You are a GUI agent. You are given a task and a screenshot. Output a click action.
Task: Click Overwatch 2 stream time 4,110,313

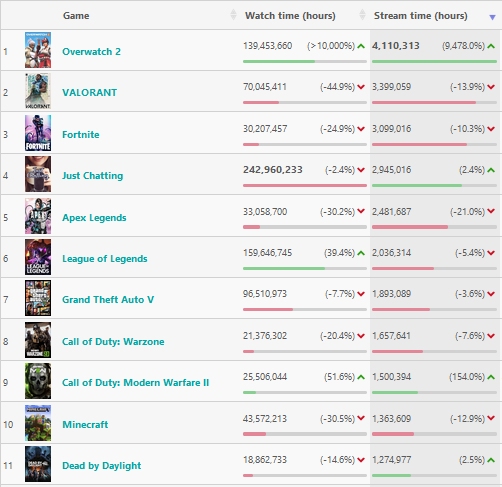[396, 46]
